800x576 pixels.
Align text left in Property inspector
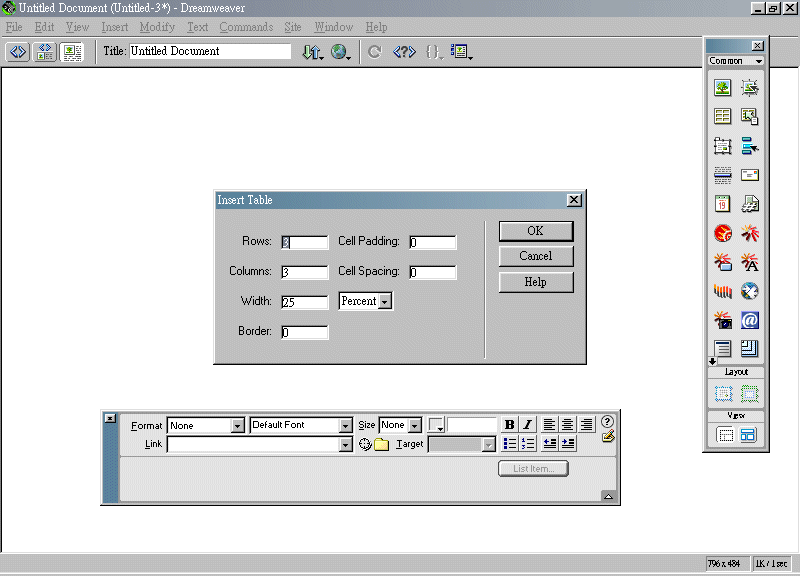pyautogui.click(x=549, y=424)
